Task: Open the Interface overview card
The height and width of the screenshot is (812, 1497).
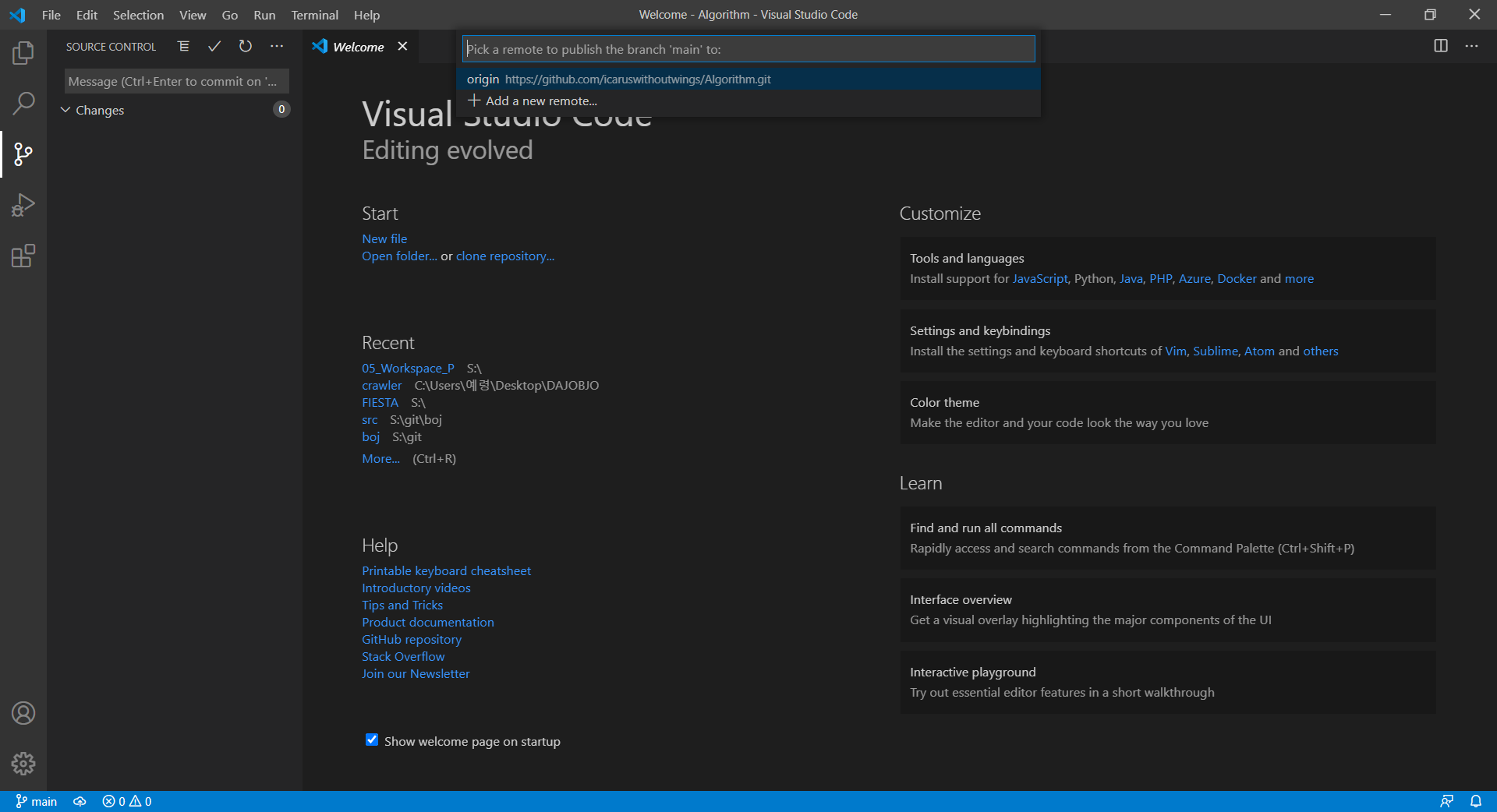Action: pyautogui.click(x=1168, y=610)
